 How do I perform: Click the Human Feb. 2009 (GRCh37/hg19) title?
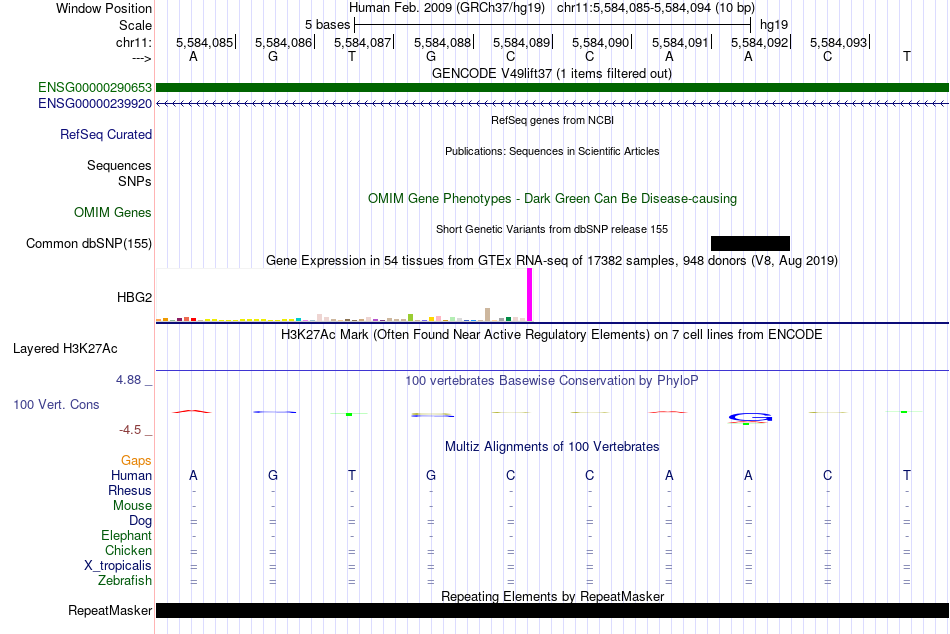[x=447, y=8]
